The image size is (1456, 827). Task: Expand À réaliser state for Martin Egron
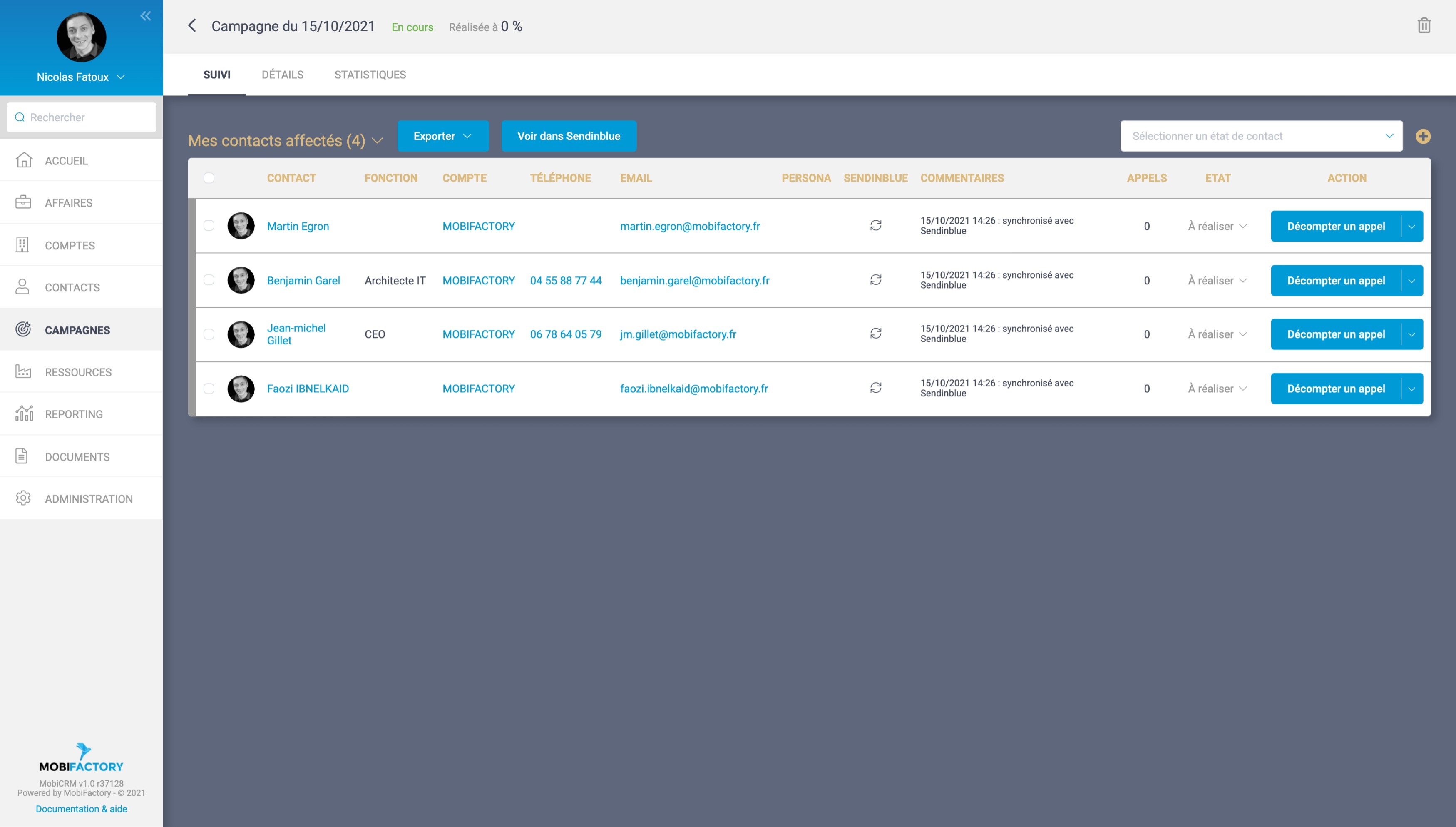pyautogui.click(x=1217, y=226)
